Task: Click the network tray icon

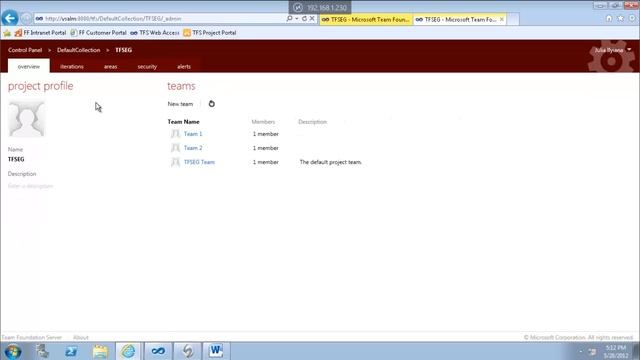Action: click(x=593, y=351)
